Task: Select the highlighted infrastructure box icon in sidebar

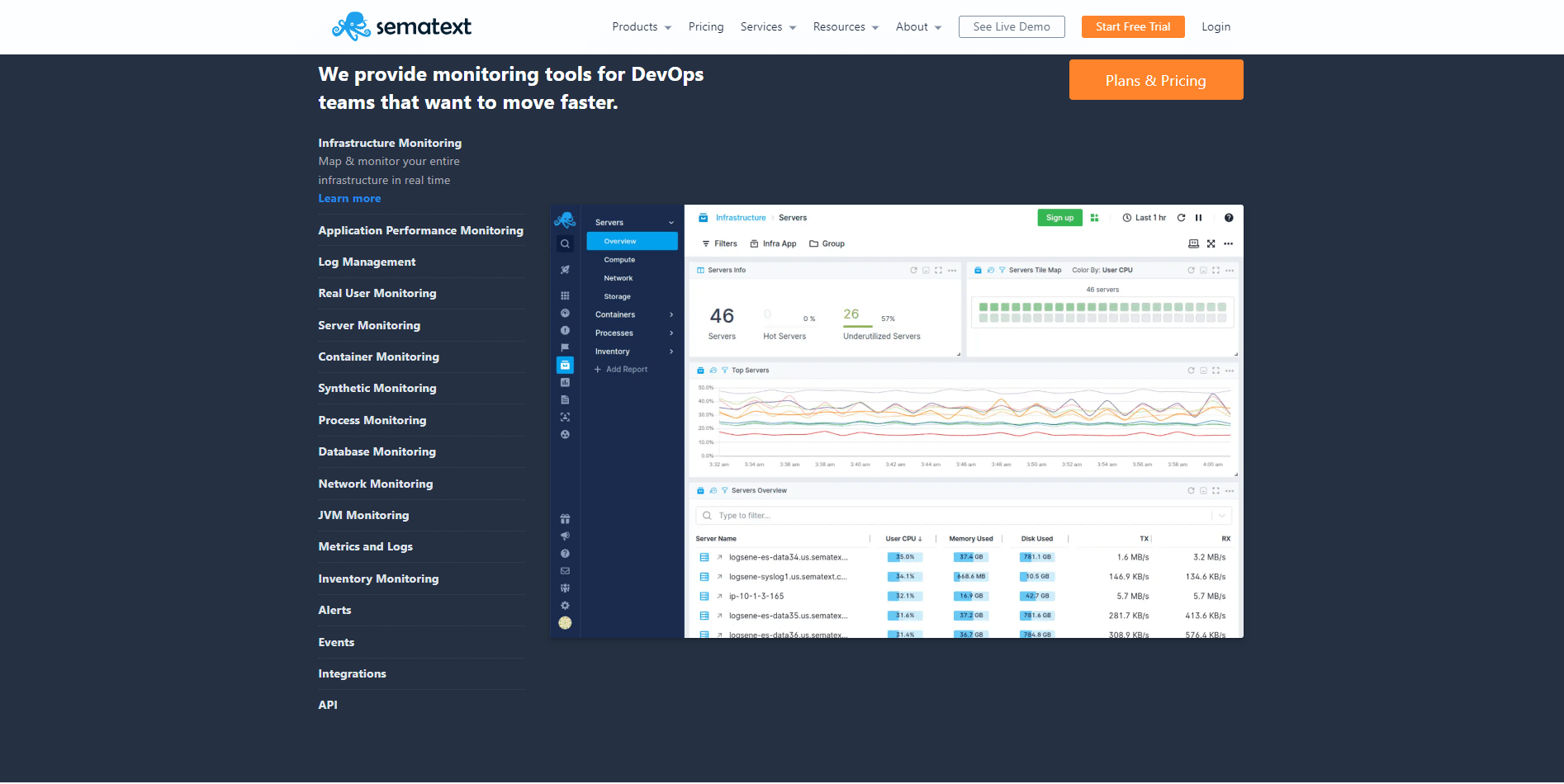Action: coord(565,365)
